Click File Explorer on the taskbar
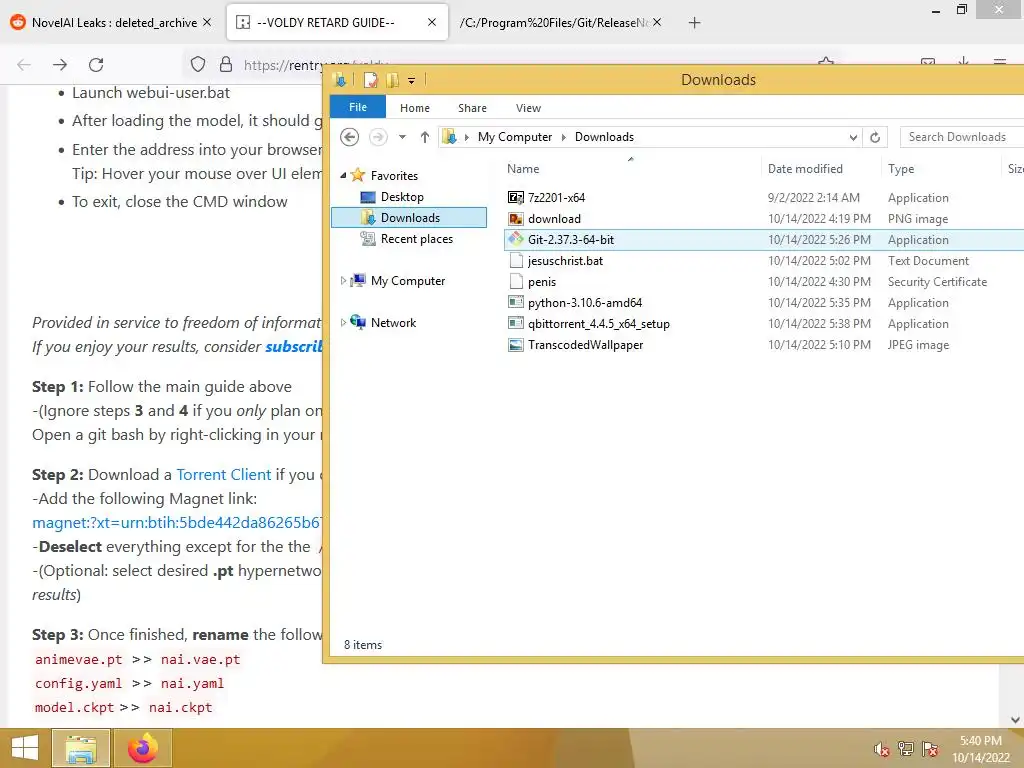This screenshot has width=1024, height=768. 81,748
